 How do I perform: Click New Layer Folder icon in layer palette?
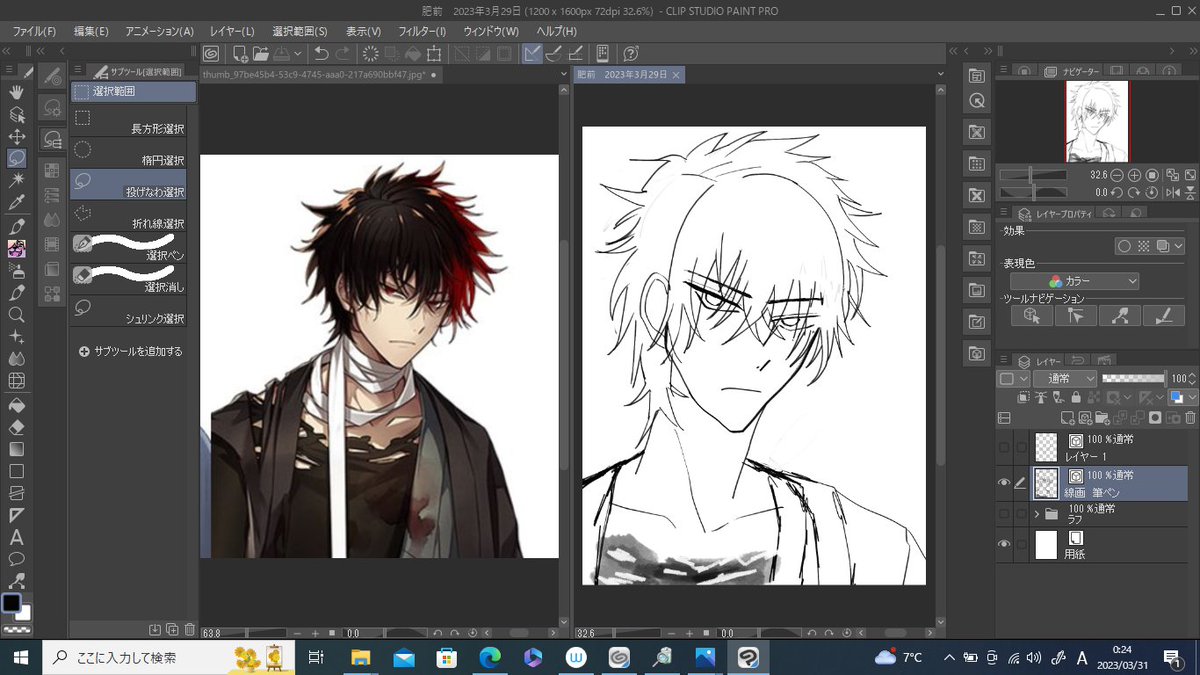pos(1104,418)
